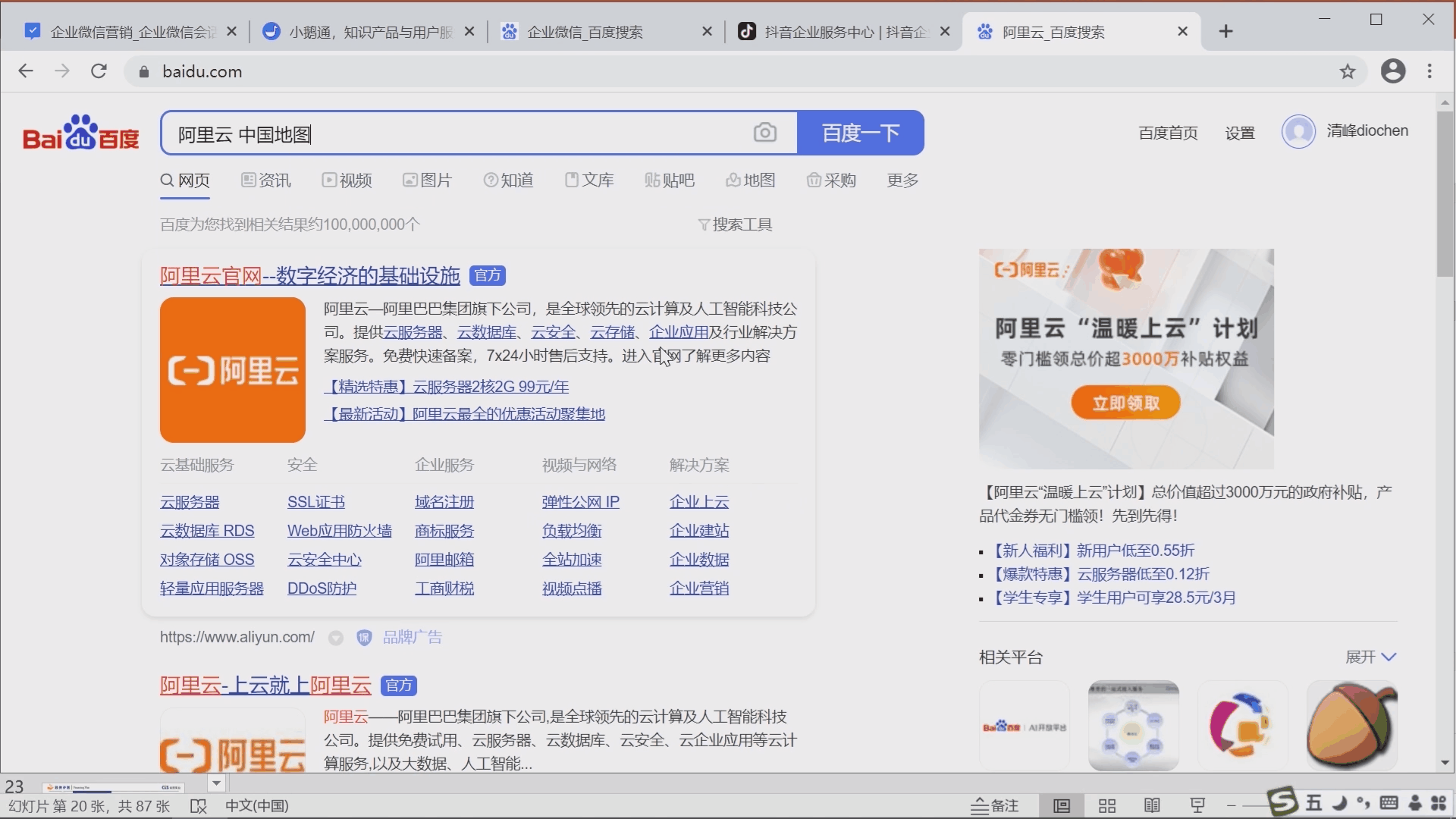
Task: Click the acorn-icon platform thumbnail
Action: pyautogui.click(x=1352, y=726)
